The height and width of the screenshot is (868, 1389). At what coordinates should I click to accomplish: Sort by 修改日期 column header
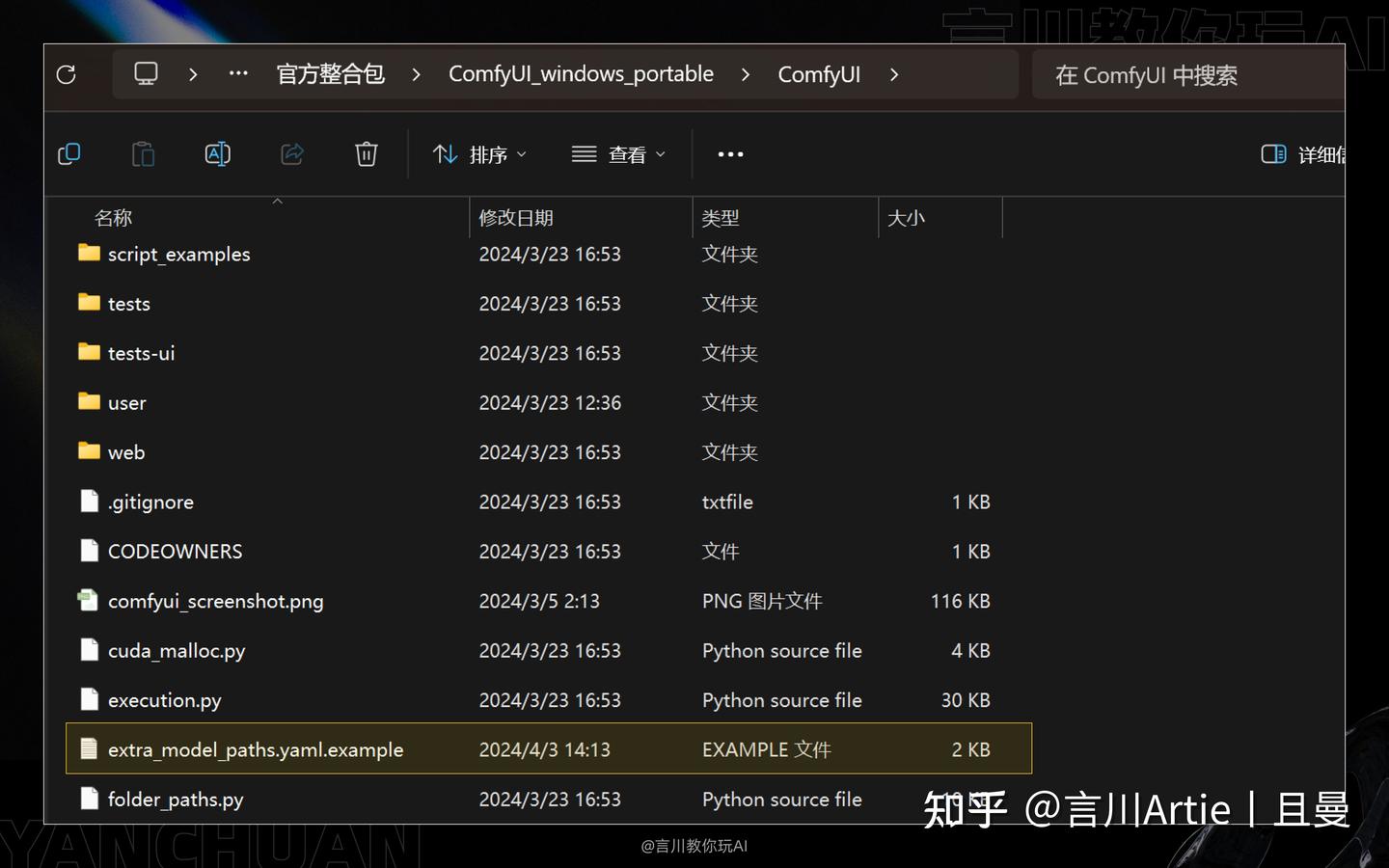(x=516, y=218)
